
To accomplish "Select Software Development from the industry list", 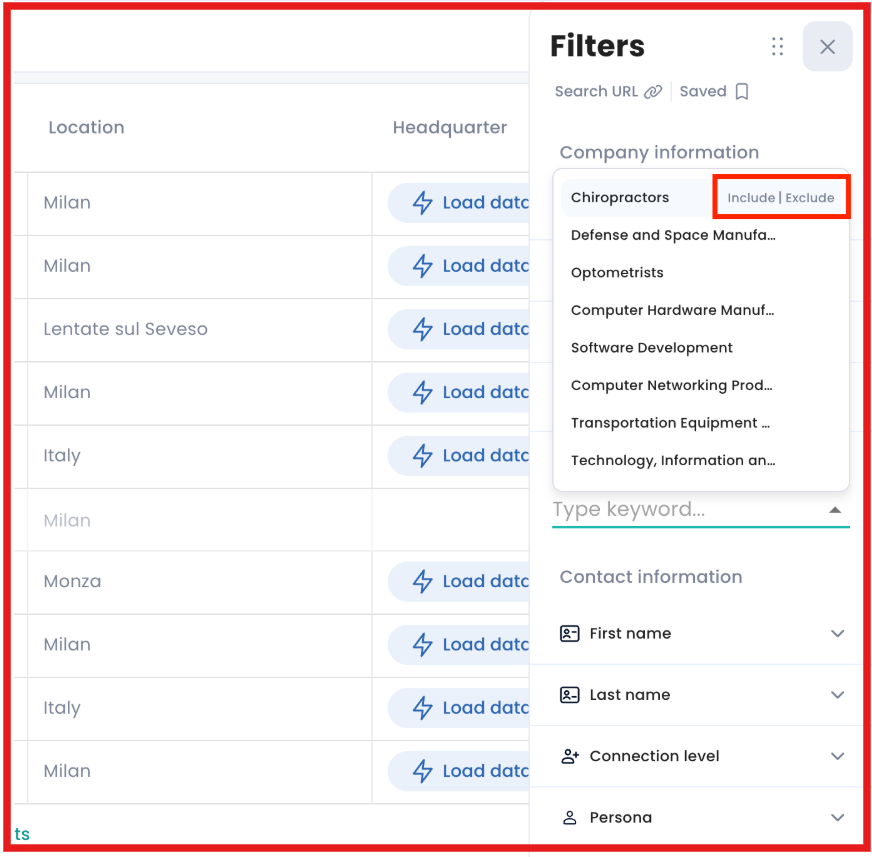I will tap(651, 347).
